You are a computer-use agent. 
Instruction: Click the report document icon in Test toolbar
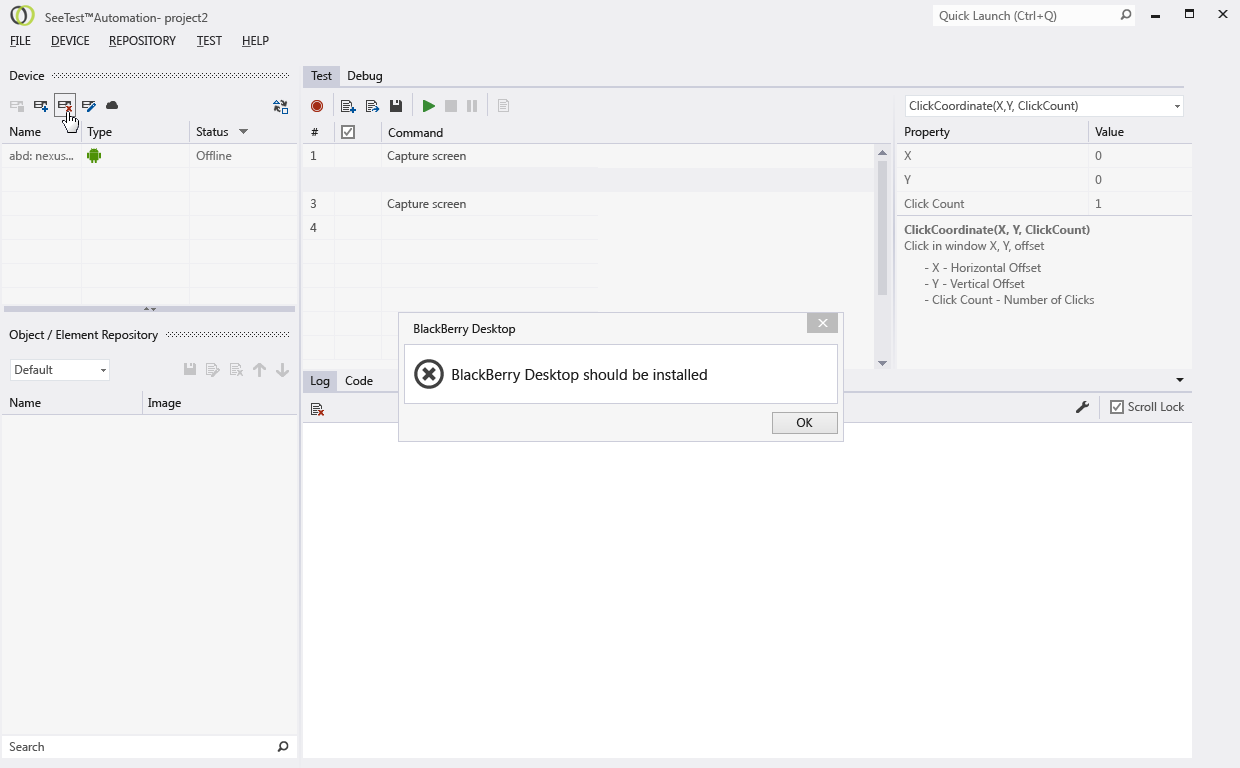(503, 106)
